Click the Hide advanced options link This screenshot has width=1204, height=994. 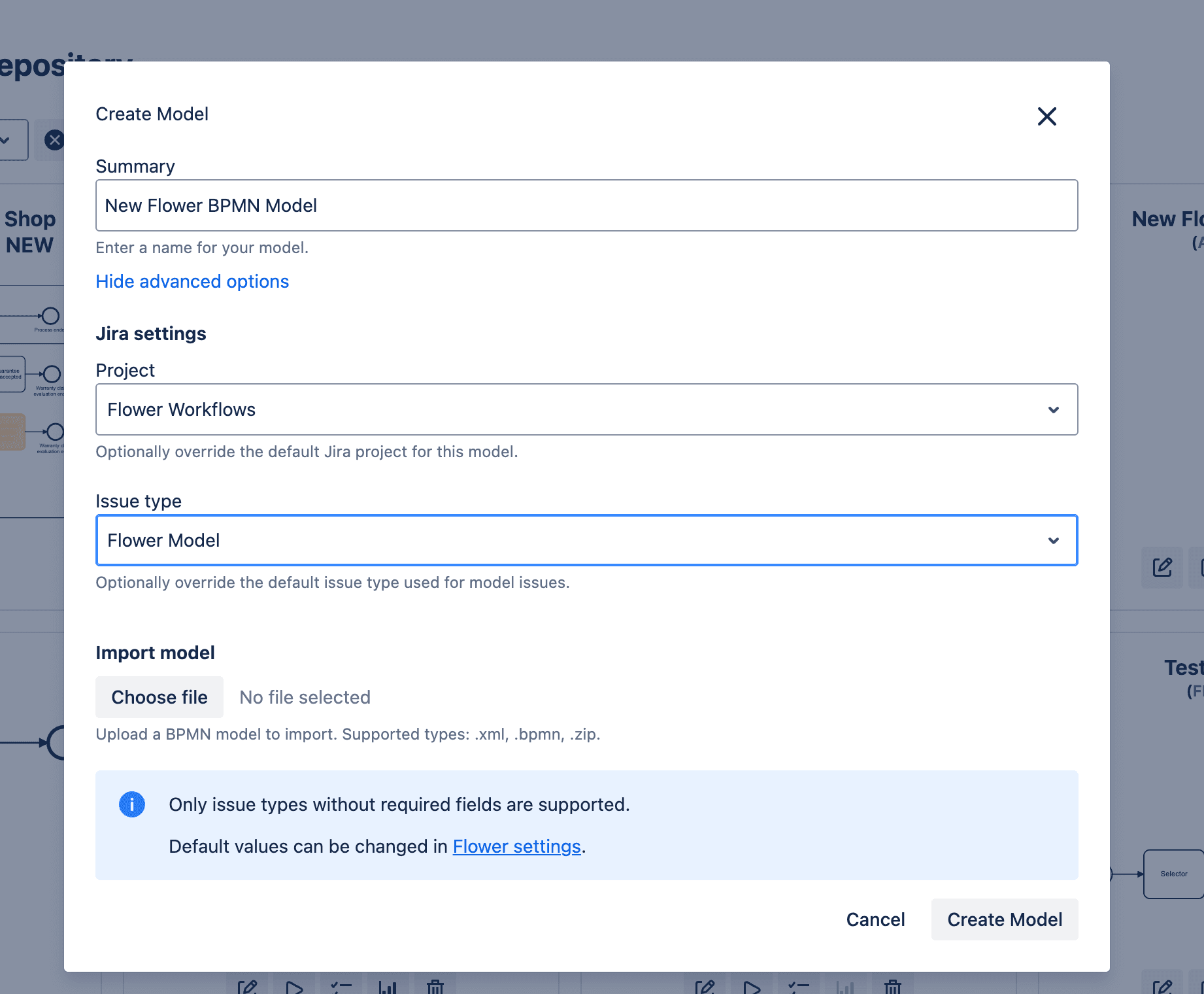192,281
